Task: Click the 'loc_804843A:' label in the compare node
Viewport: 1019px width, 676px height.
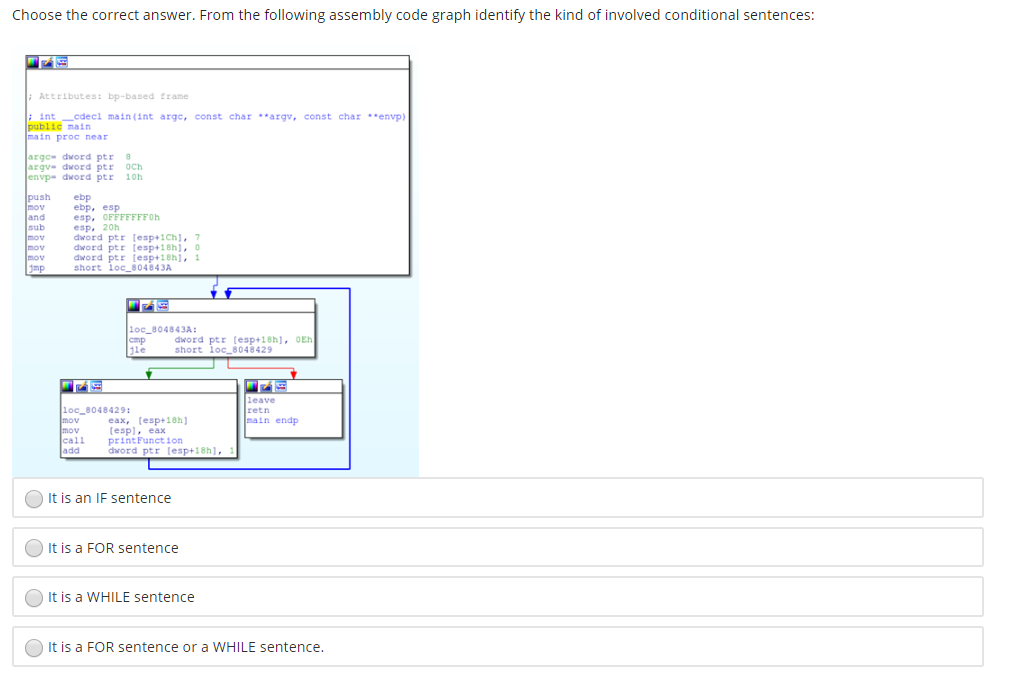Action: point(163,330)
